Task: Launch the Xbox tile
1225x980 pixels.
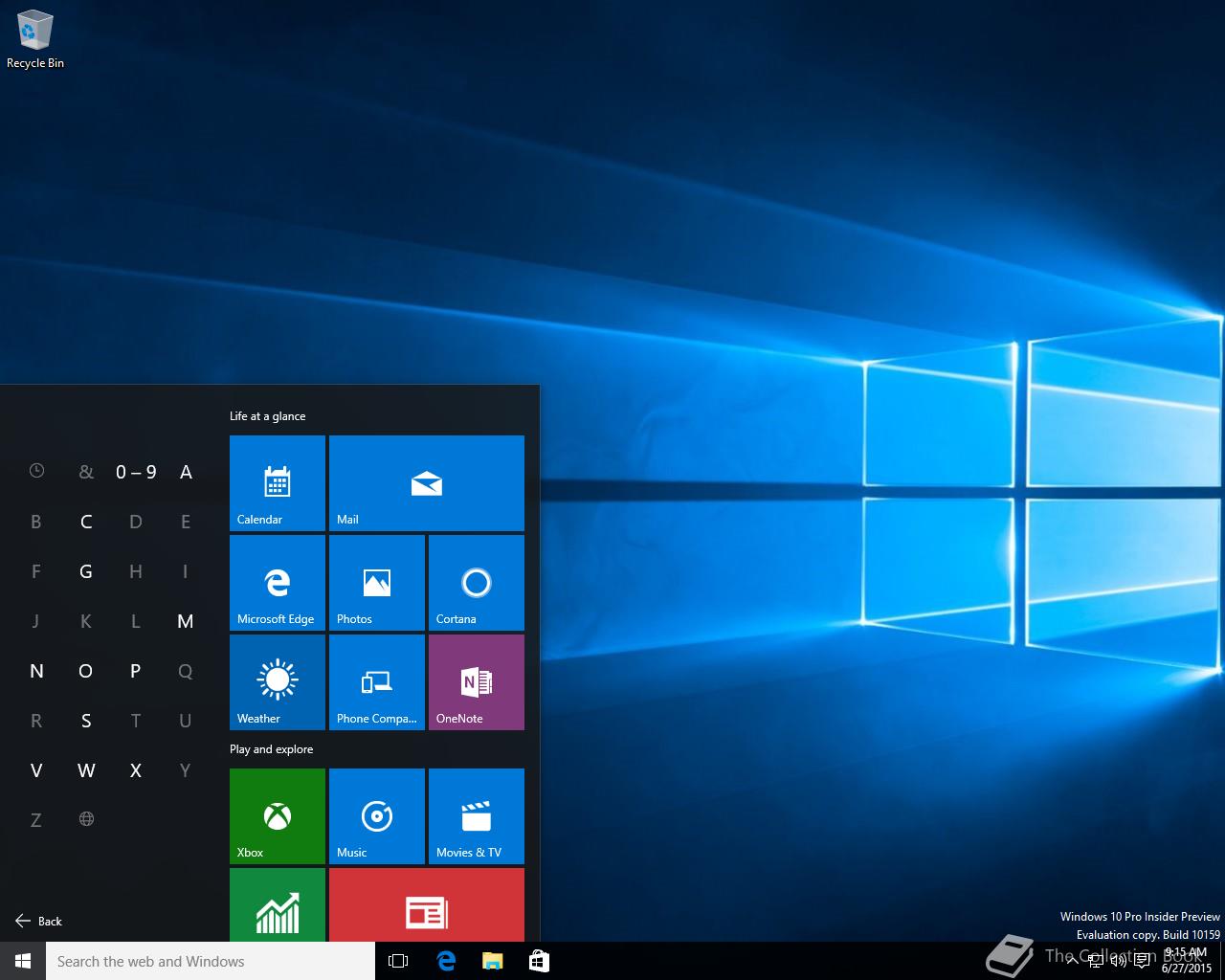Action: (278, 816)
